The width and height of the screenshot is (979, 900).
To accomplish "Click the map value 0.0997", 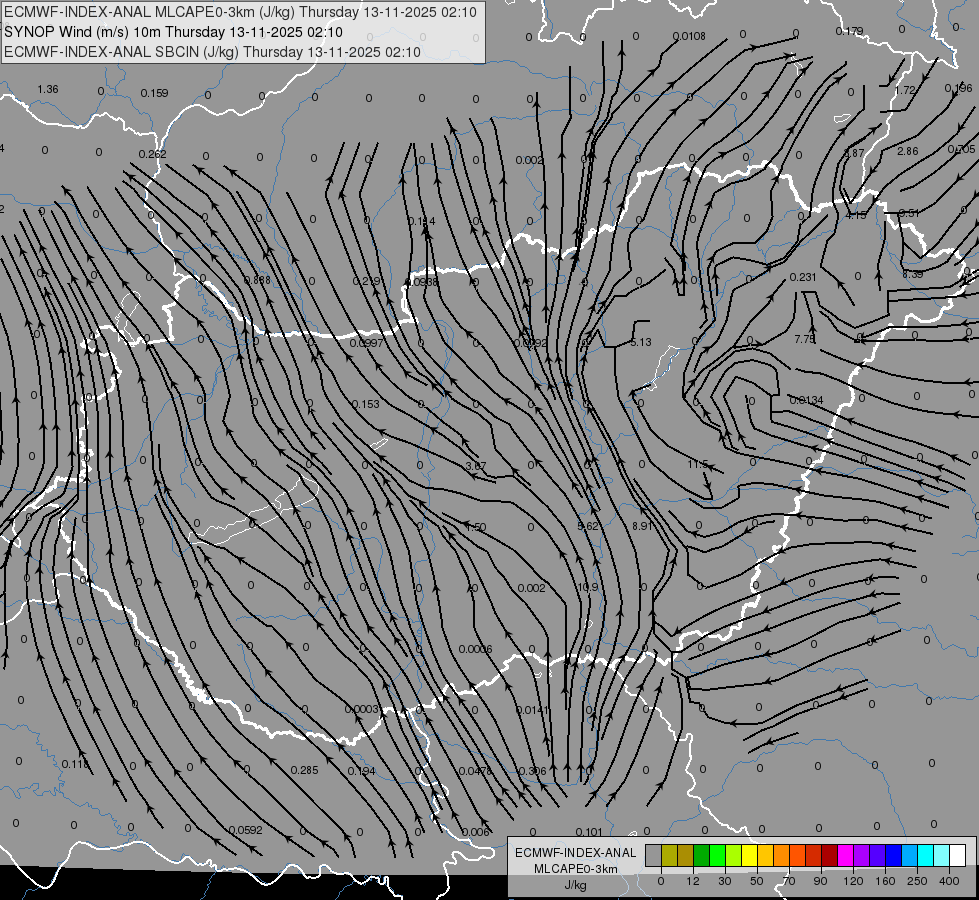I will (367, 344).
